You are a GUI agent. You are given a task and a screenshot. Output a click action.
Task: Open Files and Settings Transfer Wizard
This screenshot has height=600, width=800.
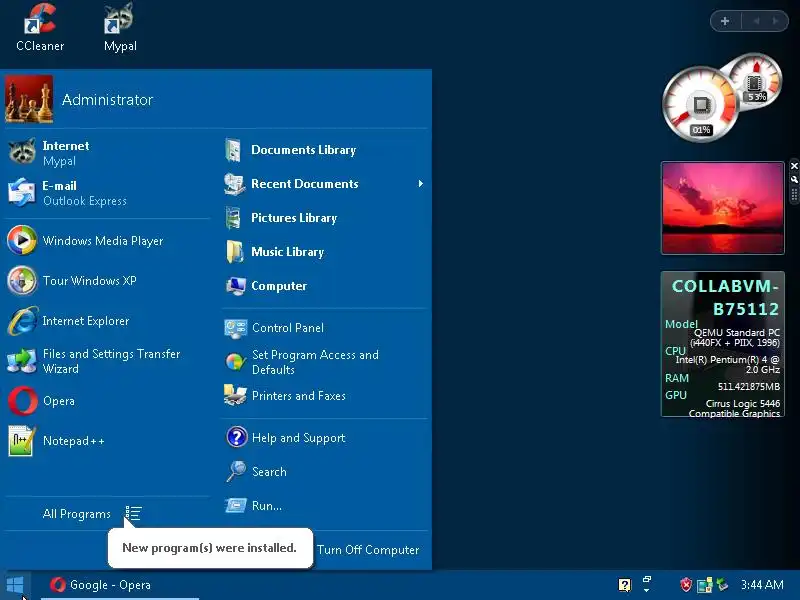point(107,361)
